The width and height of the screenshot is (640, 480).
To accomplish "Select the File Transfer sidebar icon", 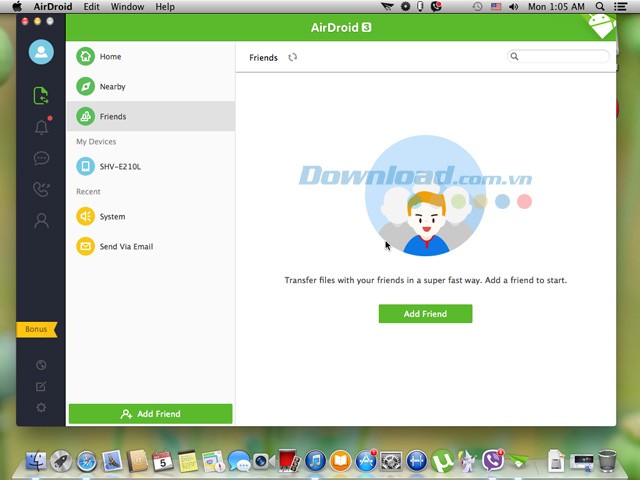I will pos(41,96).
